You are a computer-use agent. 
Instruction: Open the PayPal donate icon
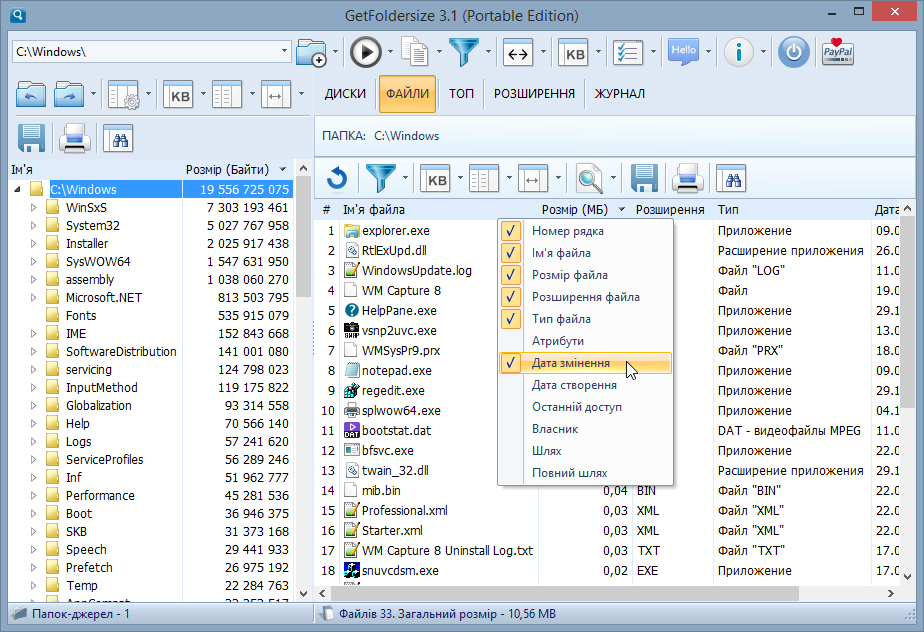[x=837, y=52]
